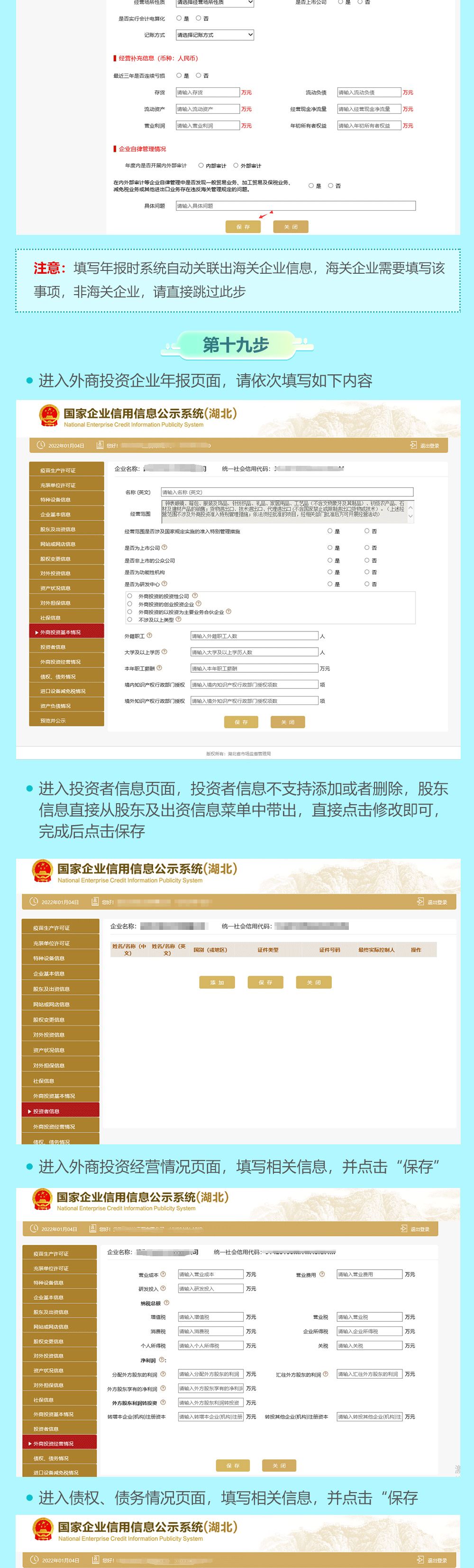This screenshot has width=474, height=1568.
Task: Click the 经营现金净流量 input field
Action: [369, 109]
